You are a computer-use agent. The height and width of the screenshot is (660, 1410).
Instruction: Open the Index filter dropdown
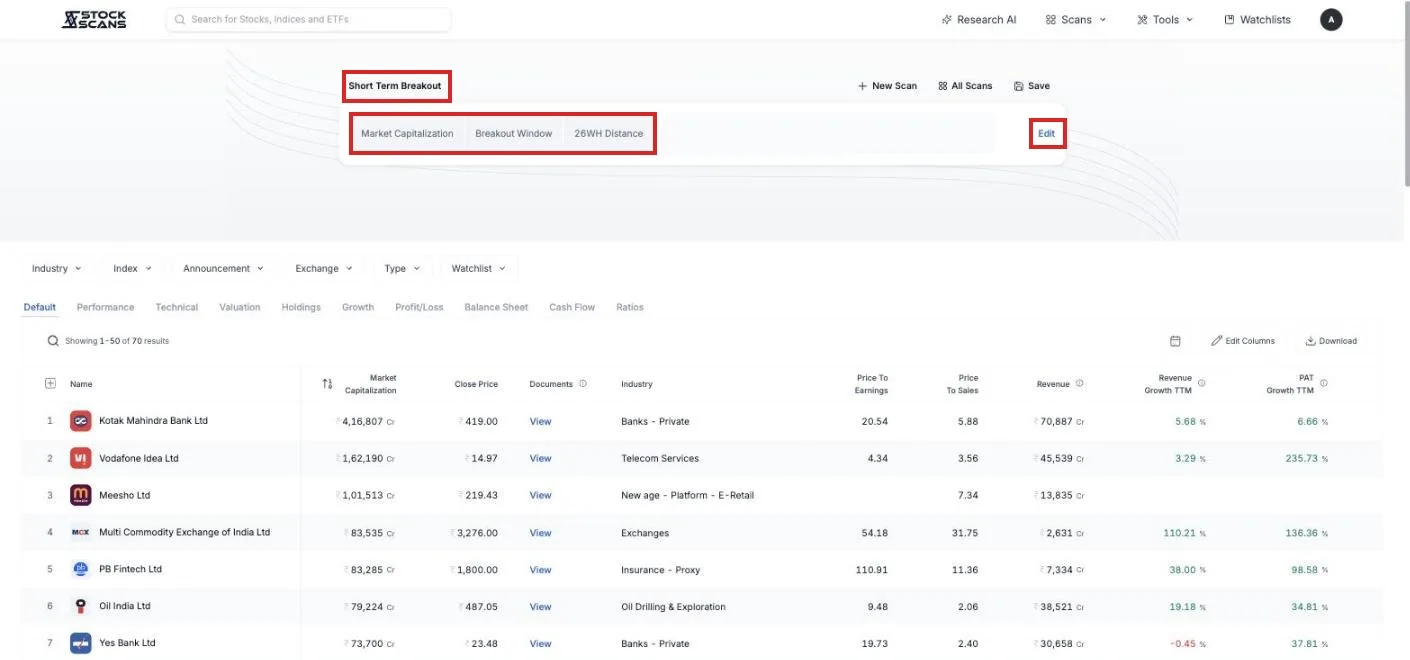tap(132, 268)
